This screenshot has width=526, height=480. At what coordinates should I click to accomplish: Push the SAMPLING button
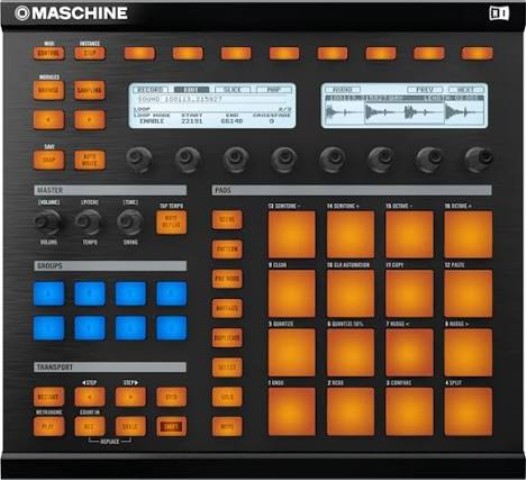coord(90,90)
